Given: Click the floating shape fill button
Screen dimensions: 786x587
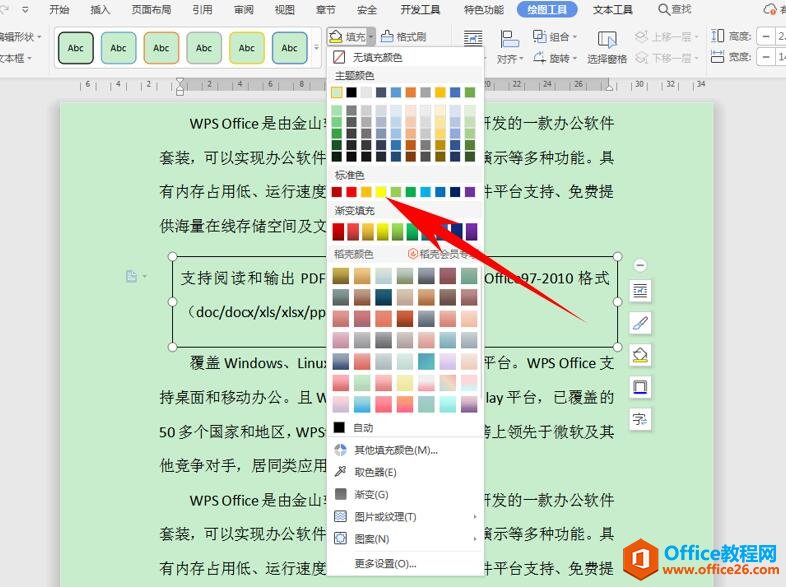Looking at the screenshot, I should (x=640, y=355).
